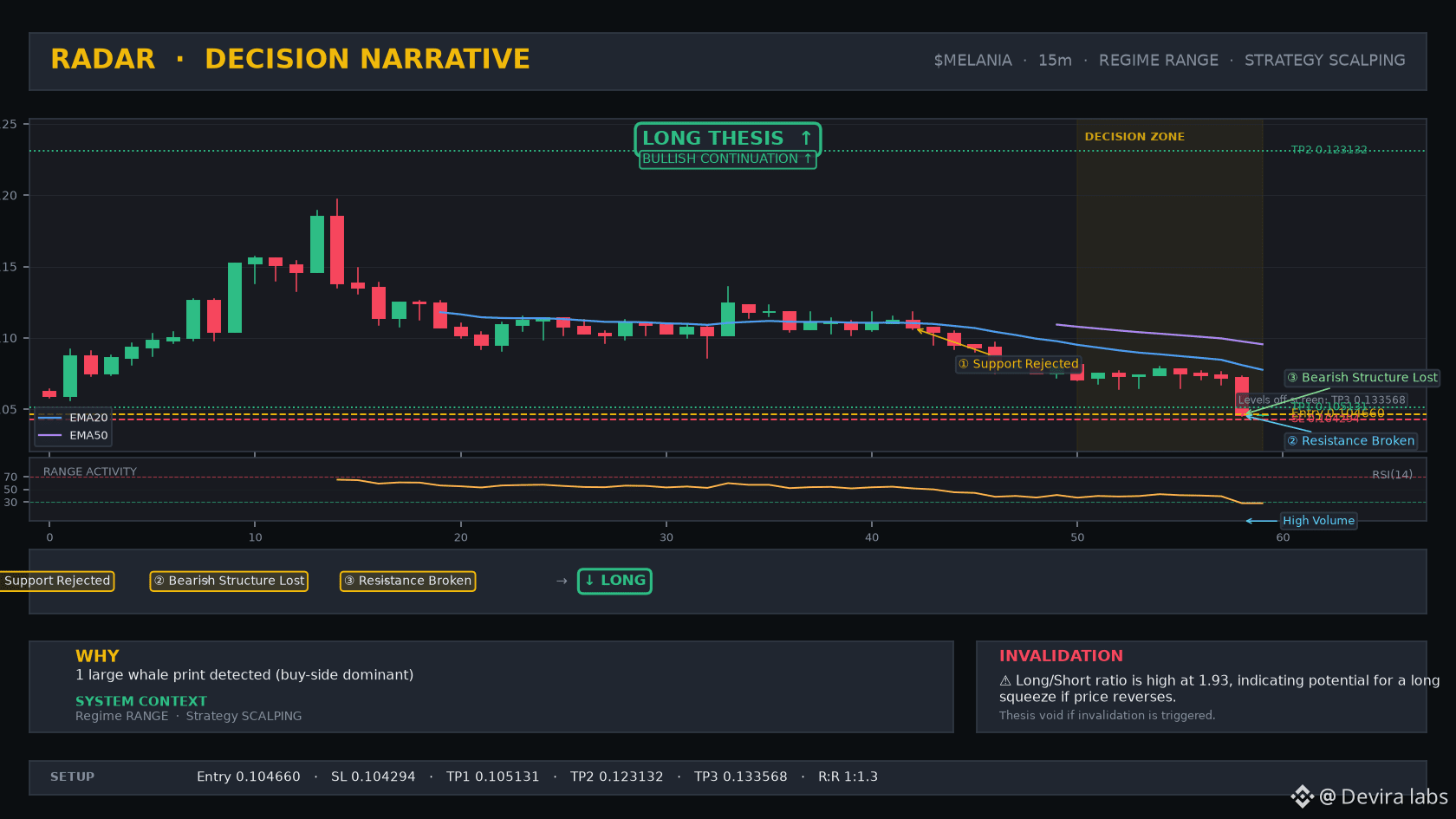Viewport: 1456px width, 819px height.
Task: Click the Support Rejected chip below the chart
Action: (x=57, y=581)
